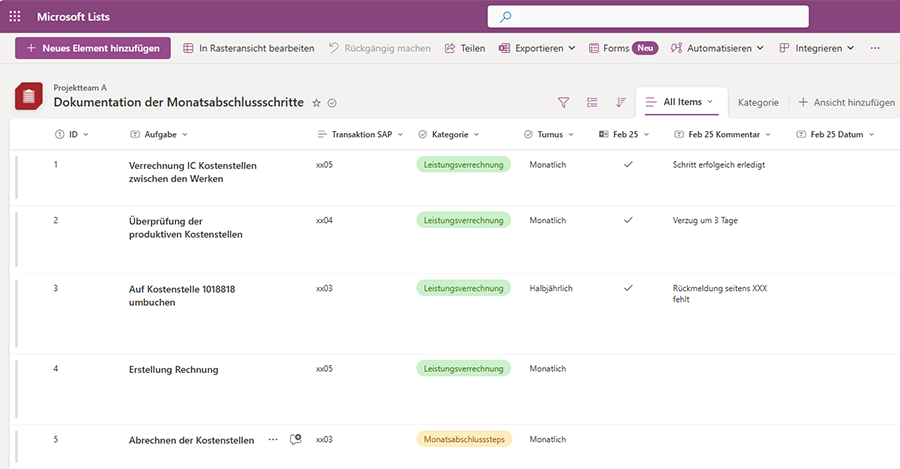Click the undo arrow icon
Viewport: 900px width, 469px height.
[333, 48]
